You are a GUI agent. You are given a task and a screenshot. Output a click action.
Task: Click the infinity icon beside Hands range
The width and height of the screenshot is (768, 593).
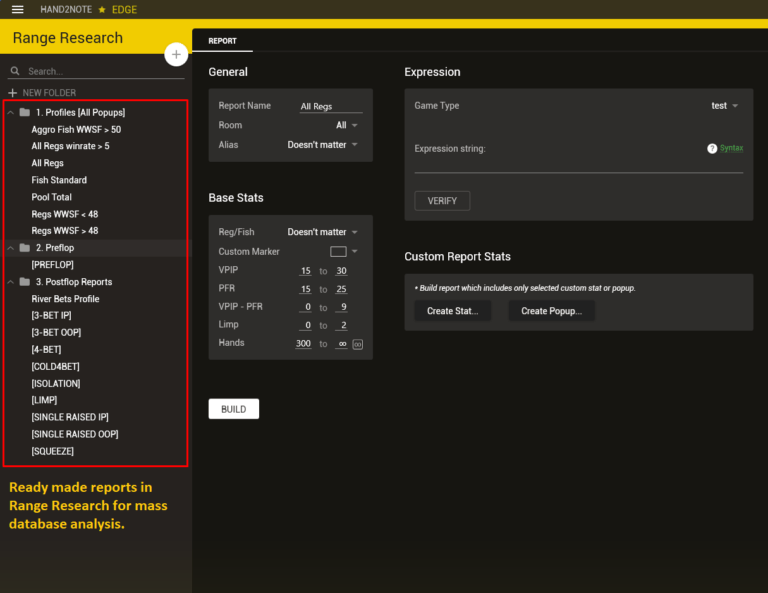coord(357,344)
